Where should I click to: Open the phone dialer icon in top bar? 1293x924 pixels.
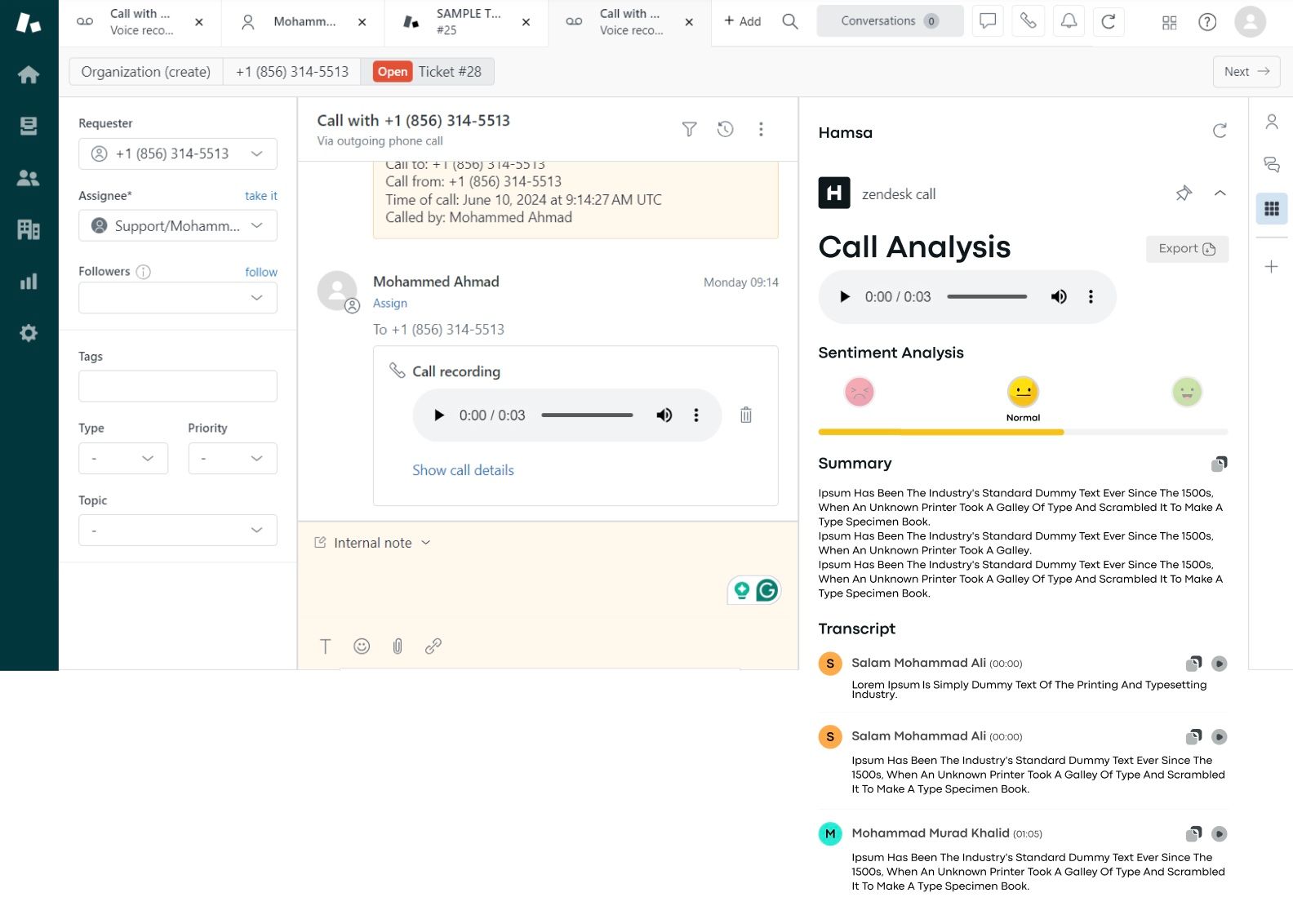coord(1029,21)
